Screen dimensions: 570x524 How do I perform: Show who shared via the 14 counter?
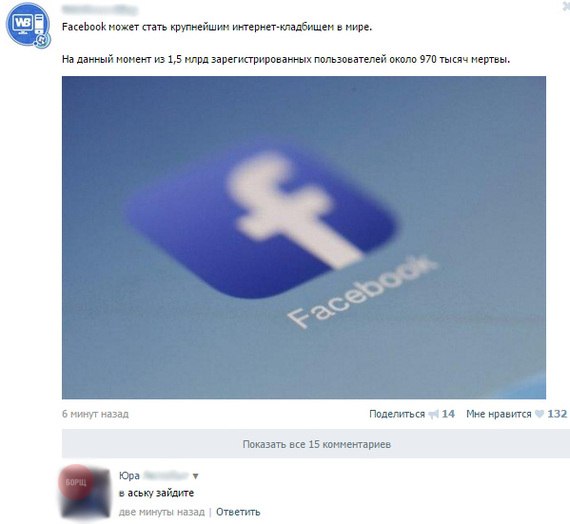click(x=448, y=414)
